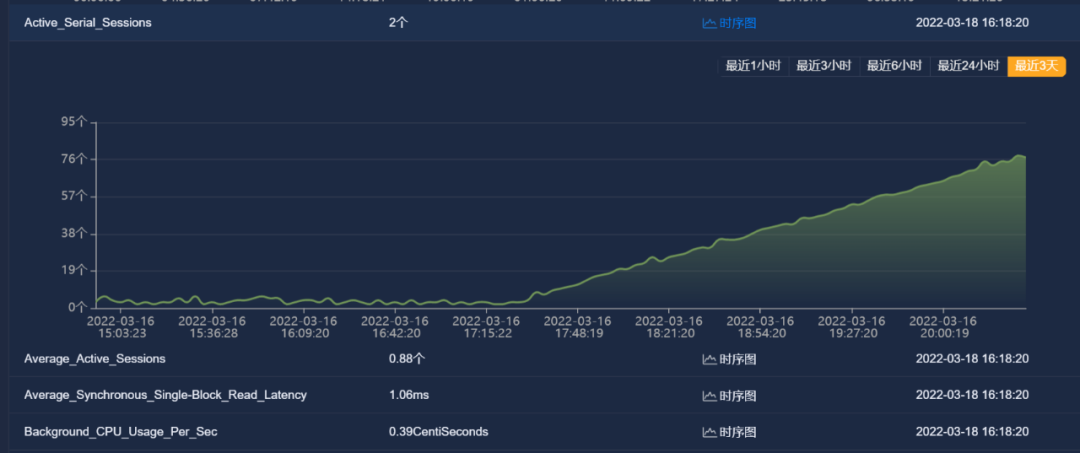Click the Average_Synchronous_Single-Block_Read_Latency metric name
This screenshot has width=1080, height=453.
[x=165, y=395]
